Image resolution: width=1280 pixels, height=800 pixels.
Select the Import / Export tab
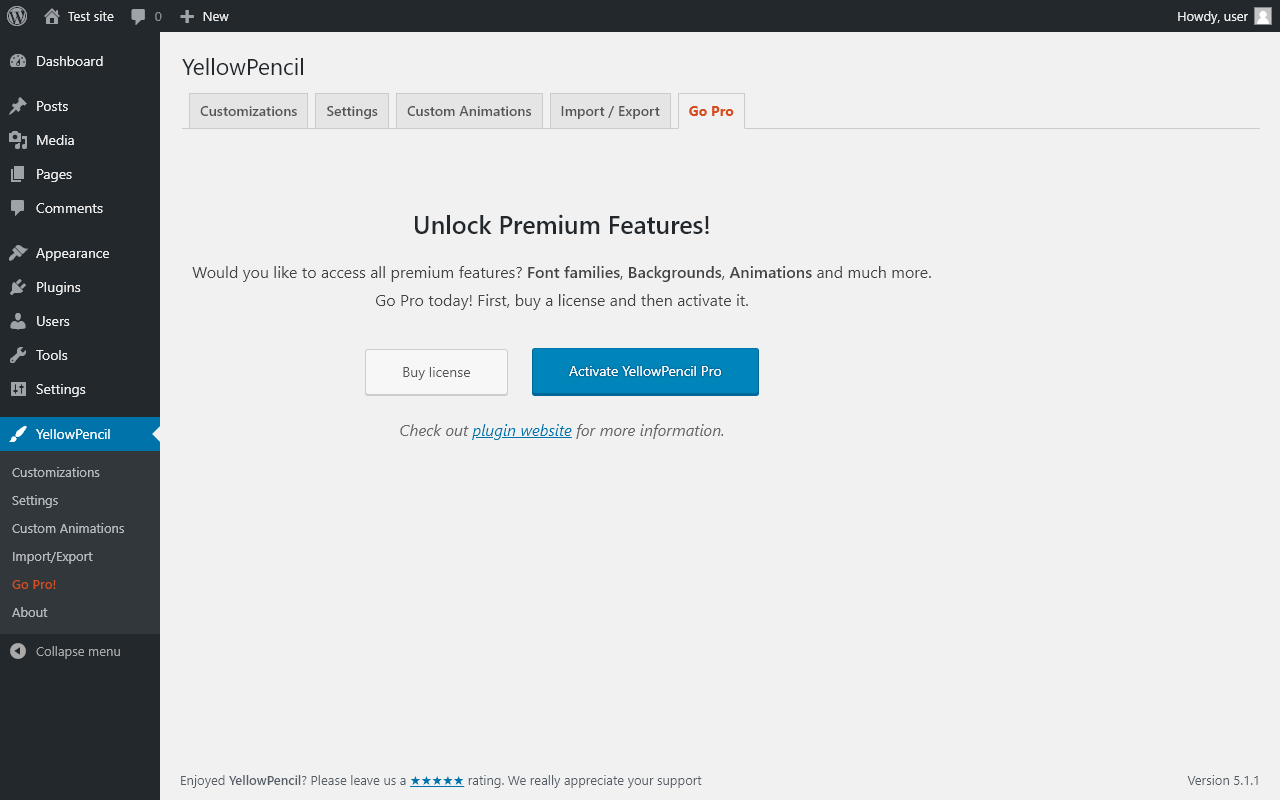tap(610, 111)
